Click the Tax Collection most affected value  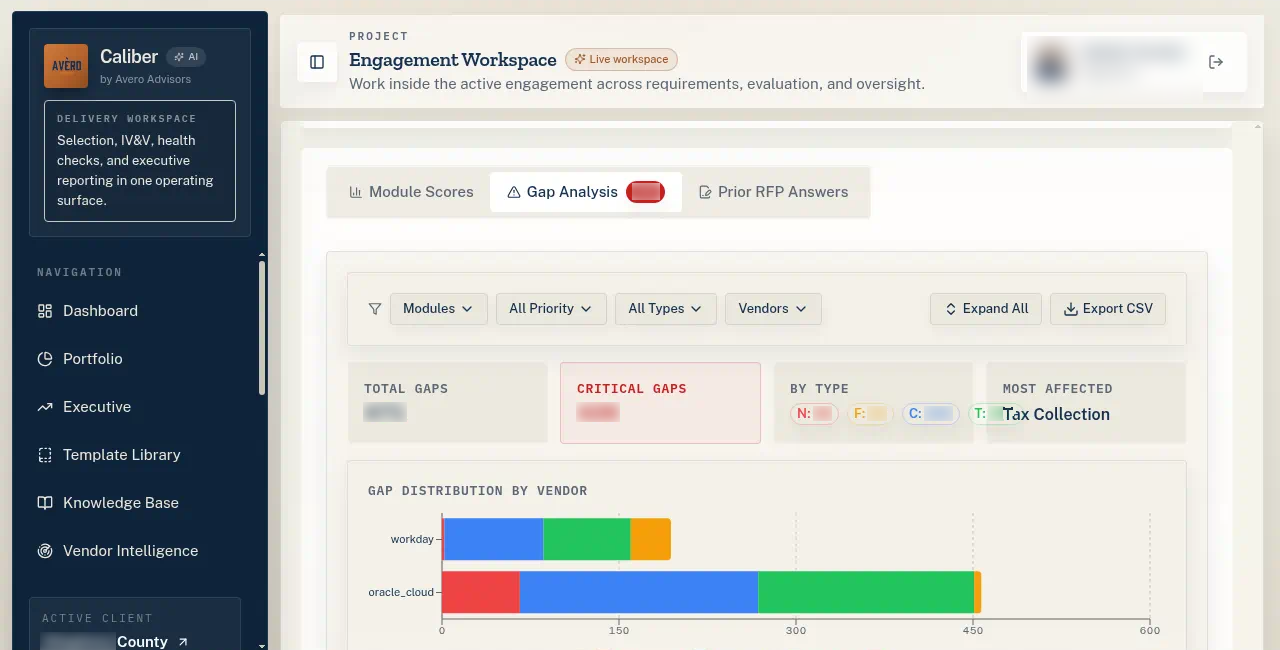1056,414
